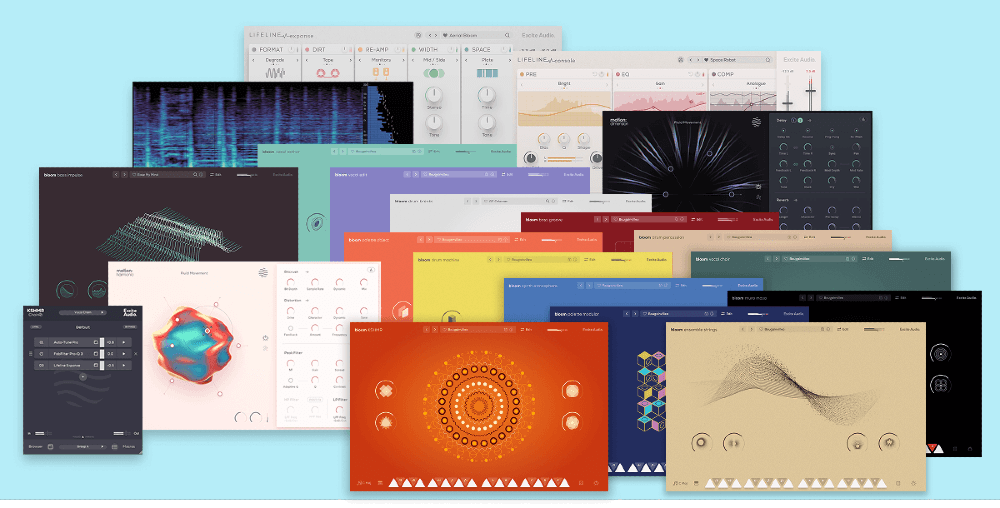Click Edit in bloom ensemble strings window
1000x508 pixels.
(x=842, y=330)
